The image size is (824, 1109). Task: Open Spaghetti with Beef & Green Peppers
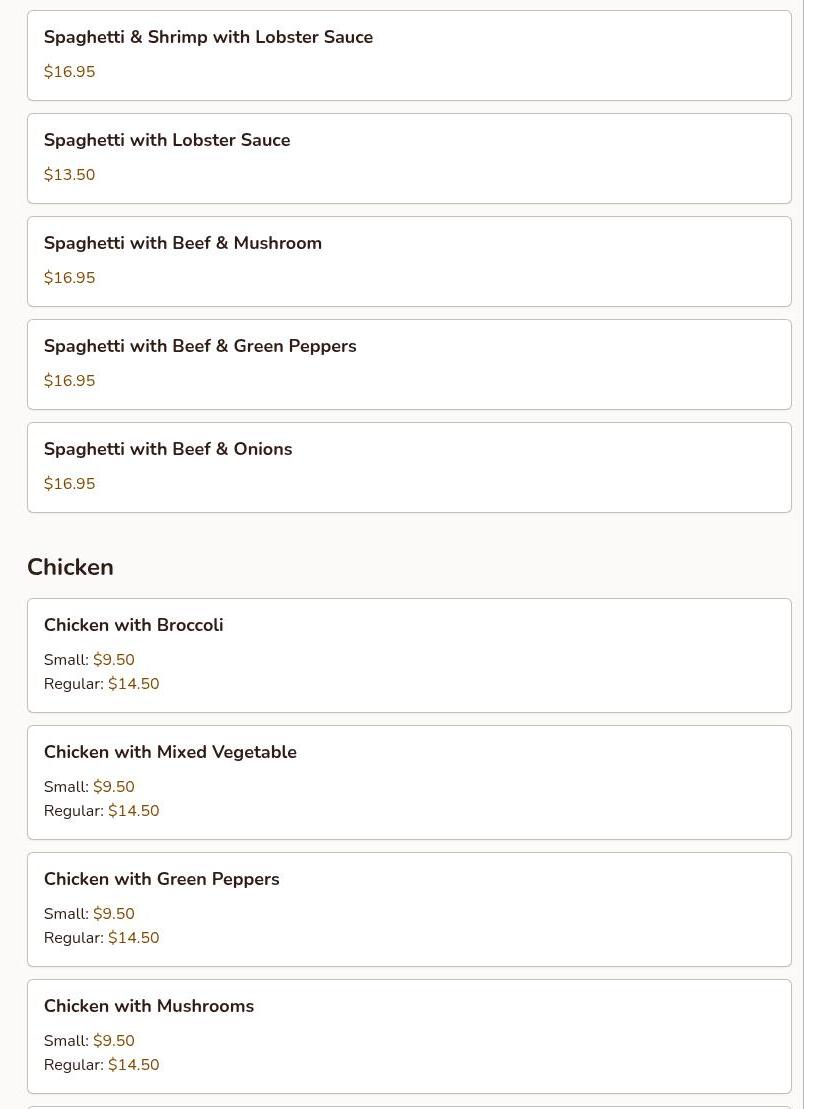coord(200,346)
